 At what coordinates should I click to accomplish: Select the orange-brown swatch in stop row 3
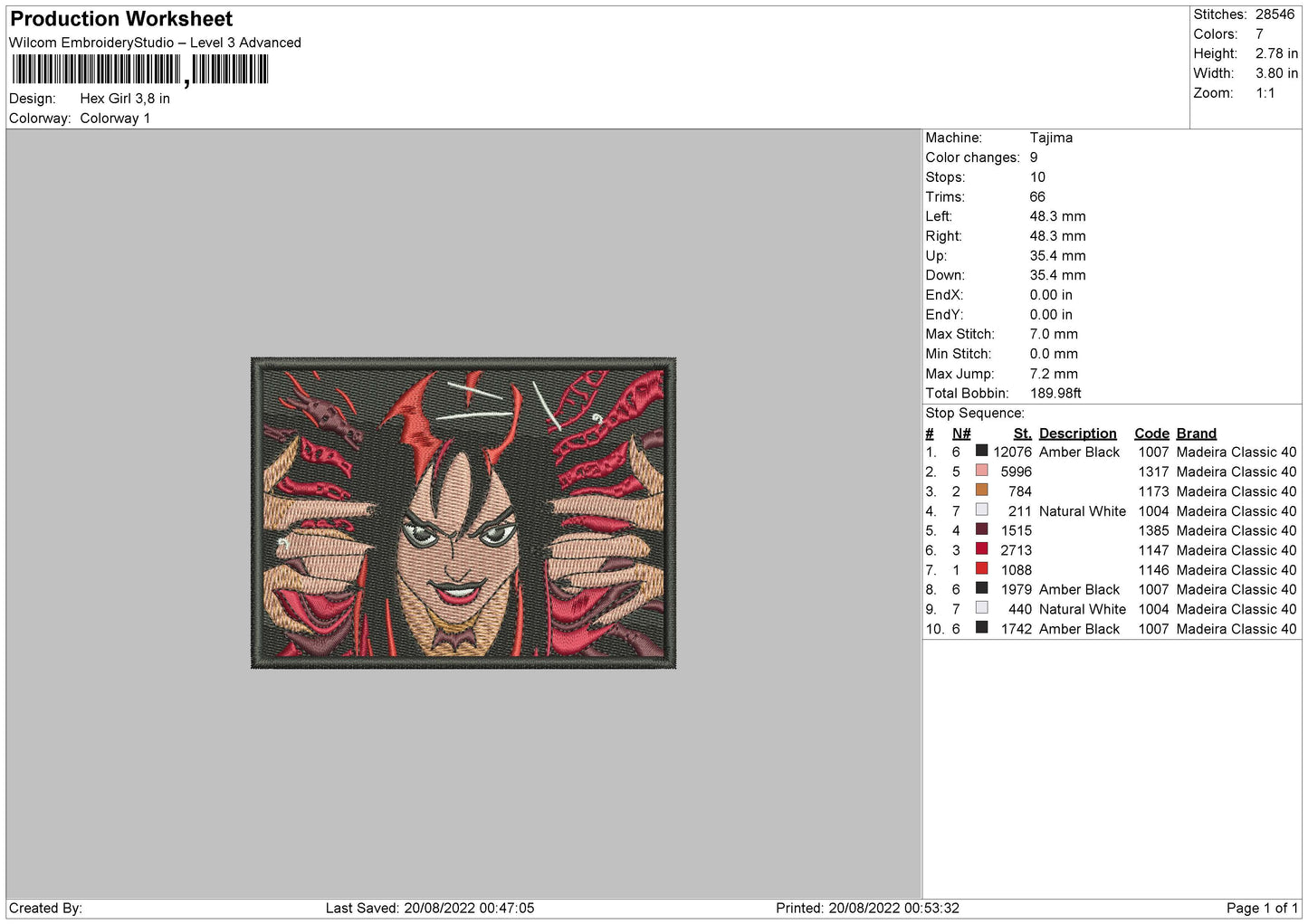(x=981, y=491)
